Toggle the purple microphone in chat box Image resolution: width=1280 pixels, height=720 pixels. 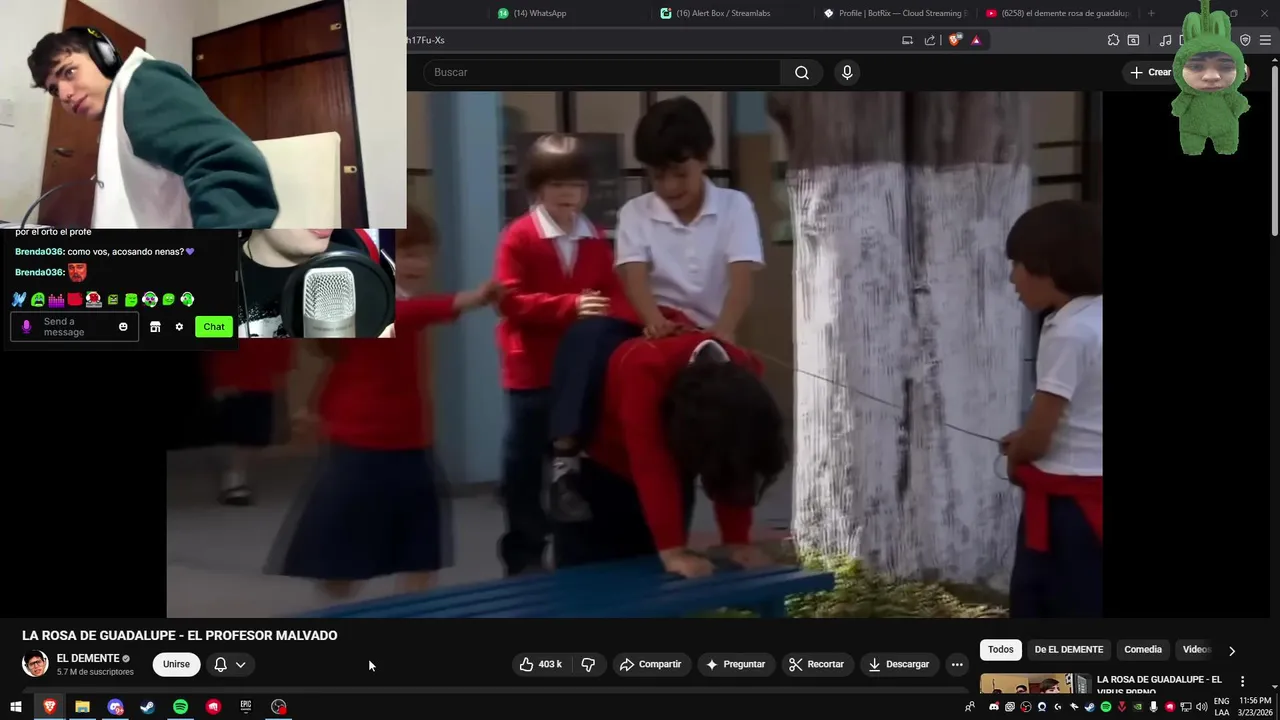[x=26, y=327]
